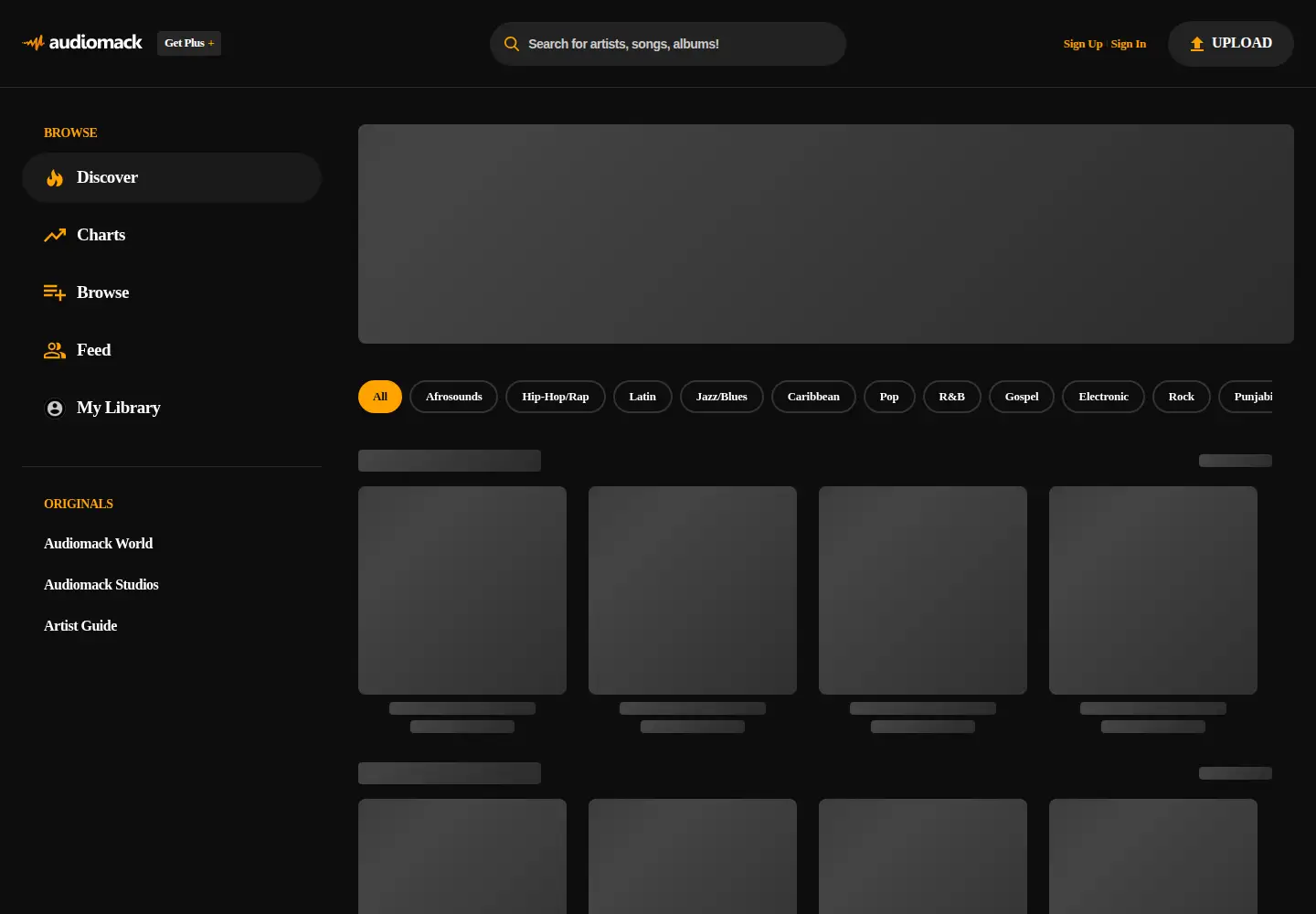Click the Get Plus button
This screenshot has width=1316, height=914.
(x=189, y=43)
